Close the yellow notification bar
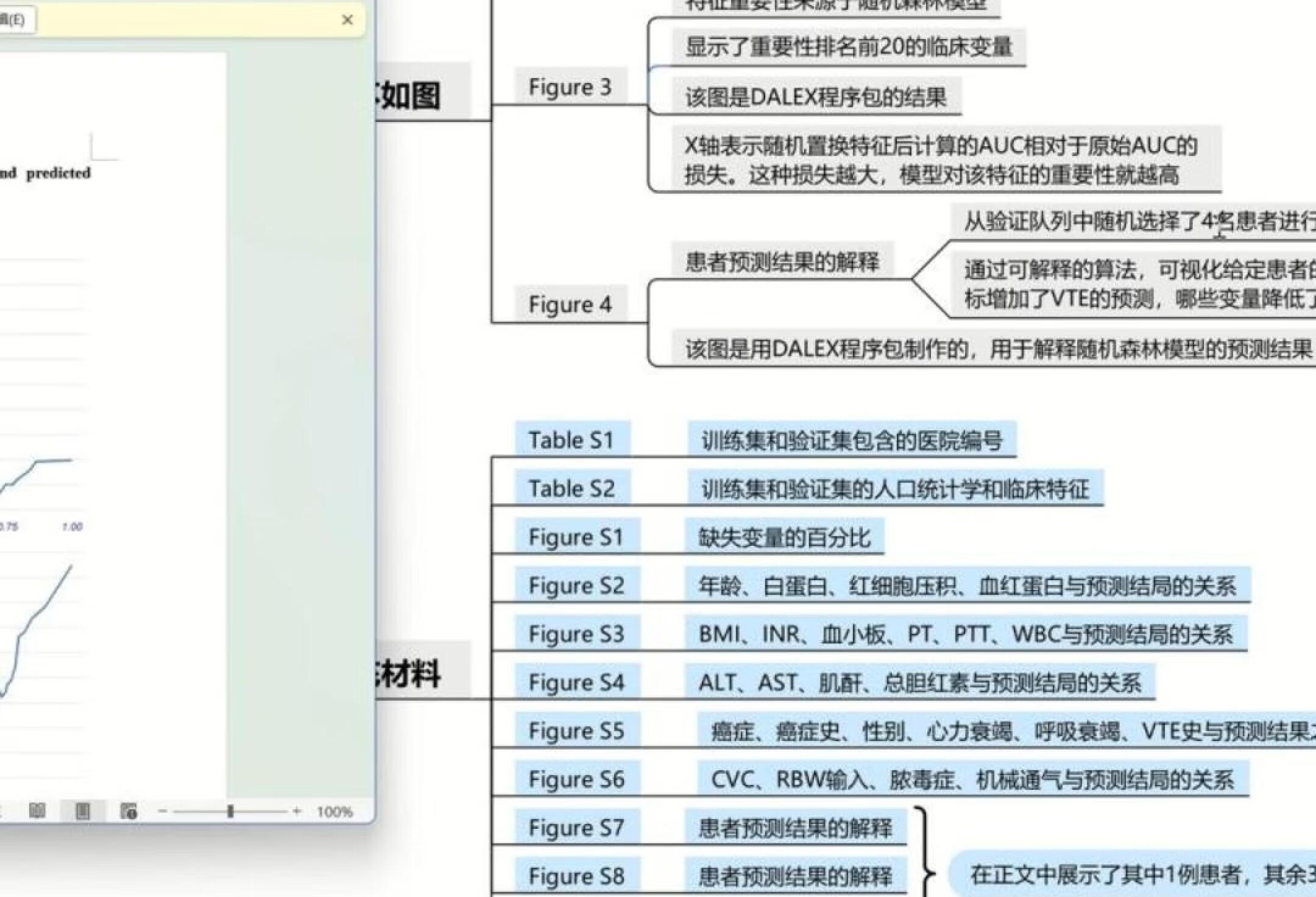The width and height of the screenshot is (1316, 897). (x=347, y=19)
